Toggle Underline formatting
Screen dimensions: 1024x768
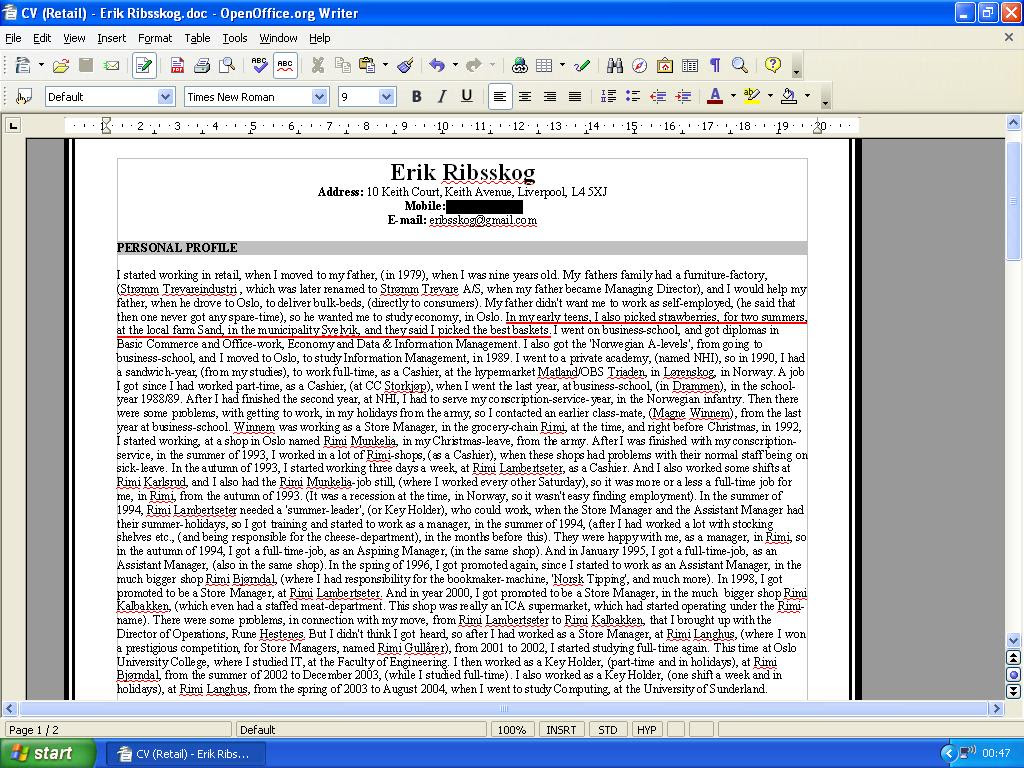pyautogui.click(x=466, y=97)
